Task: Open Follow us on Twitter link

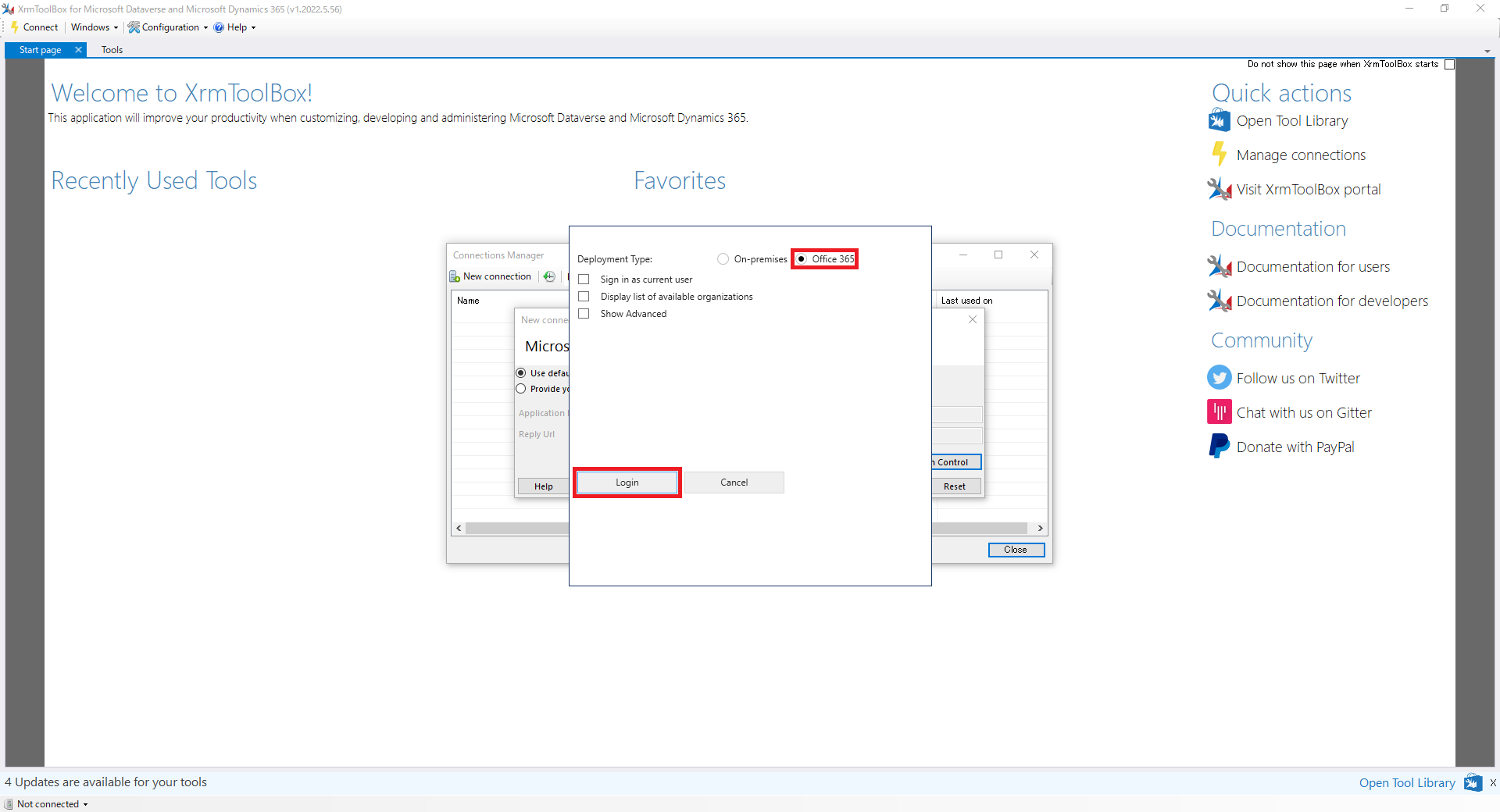Action: (x=1298, y=379)
